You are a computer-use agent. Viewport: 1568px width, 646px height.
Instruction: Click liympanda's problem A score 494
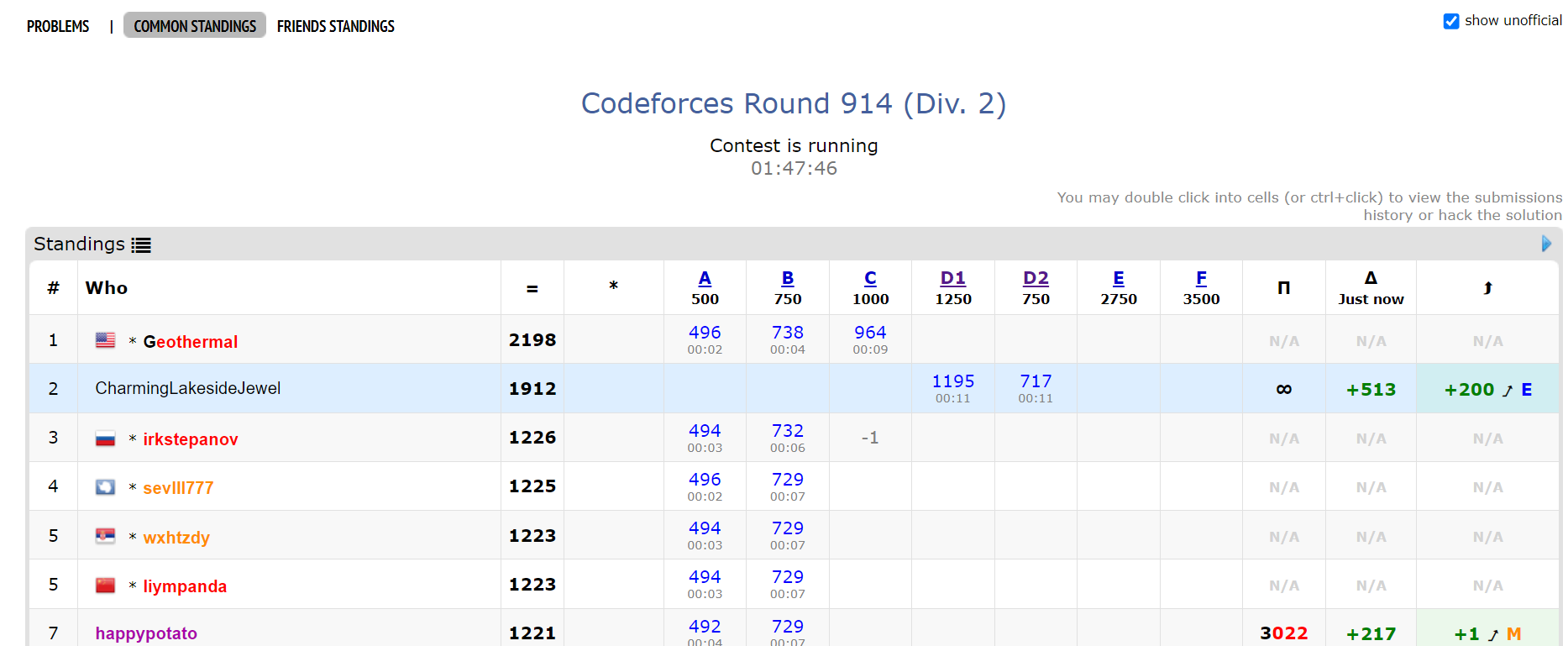coord(705,577)
